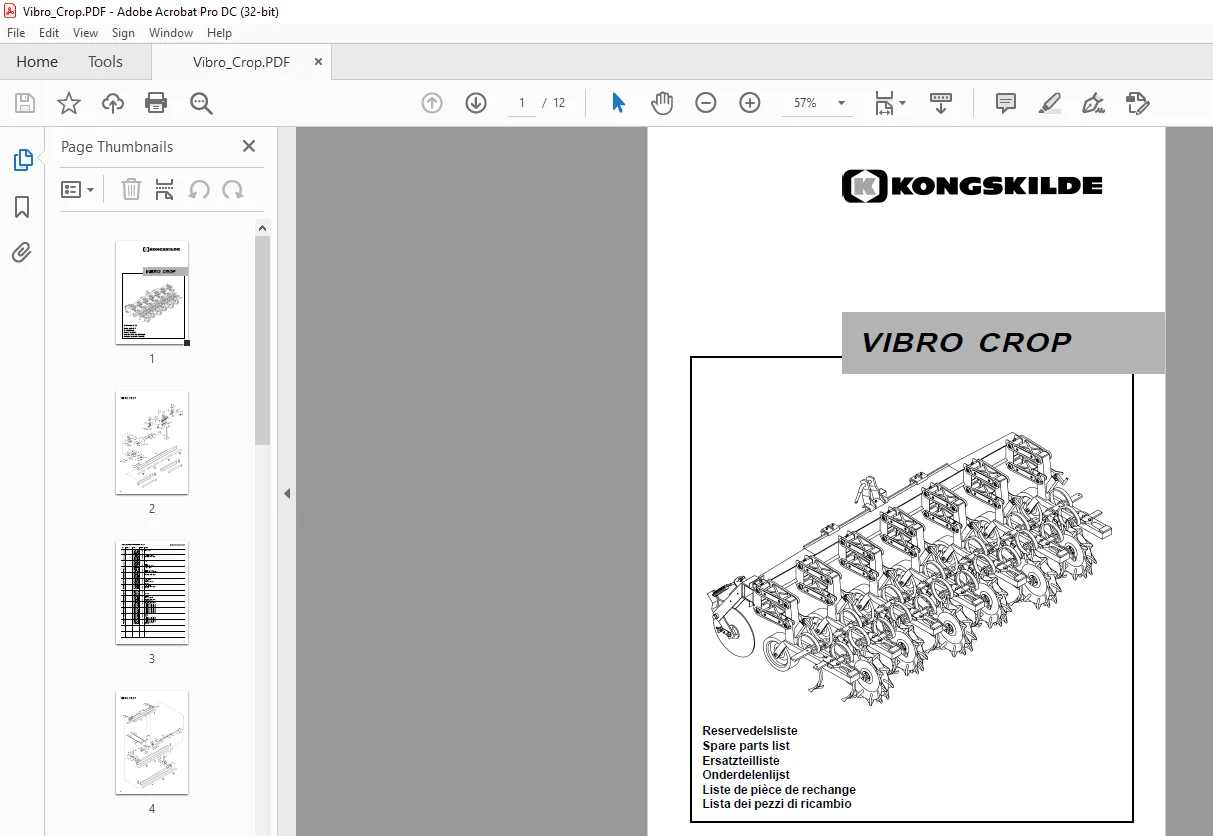The width and height of the screenshot is (1213, 836).
Task: Switch to the Tools tab
Action: [x=105, y=61]
